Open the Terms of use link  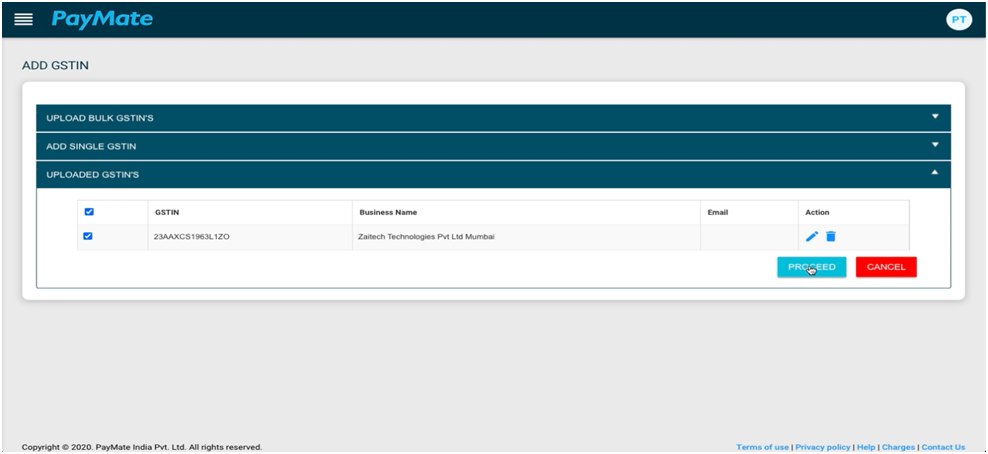point(762,447)
